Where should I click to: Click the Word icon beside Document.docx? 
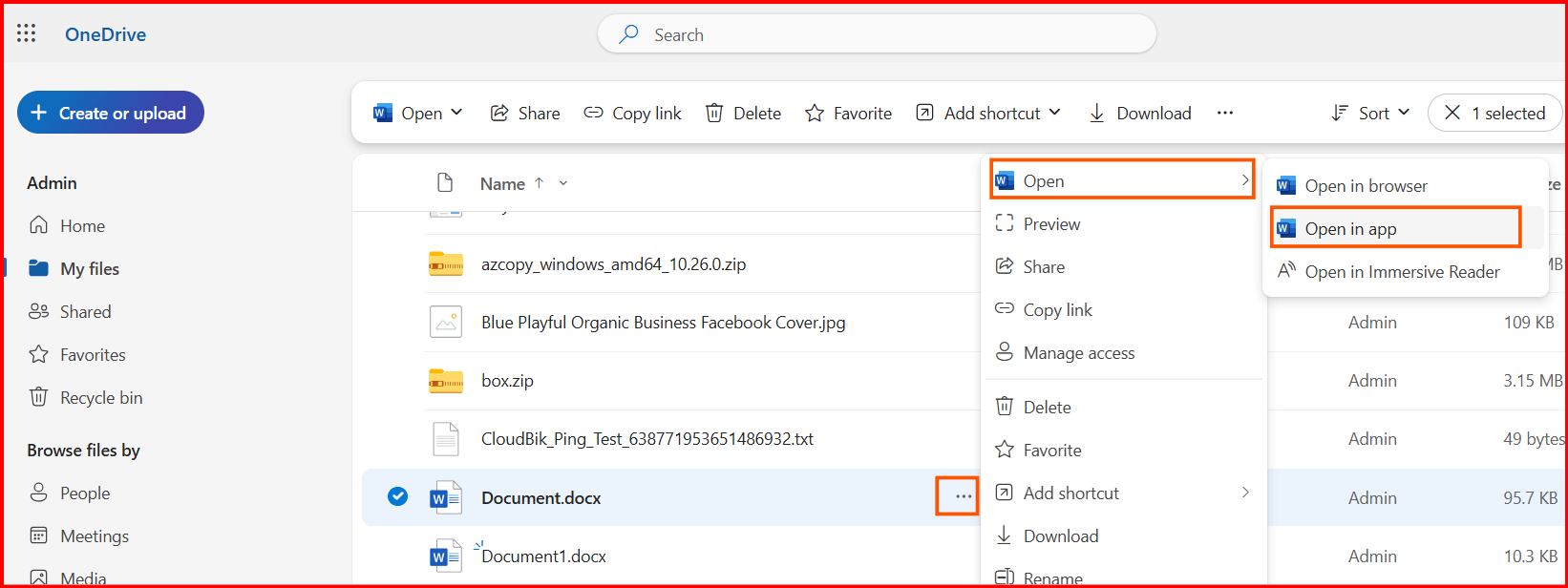click(446, 497)
